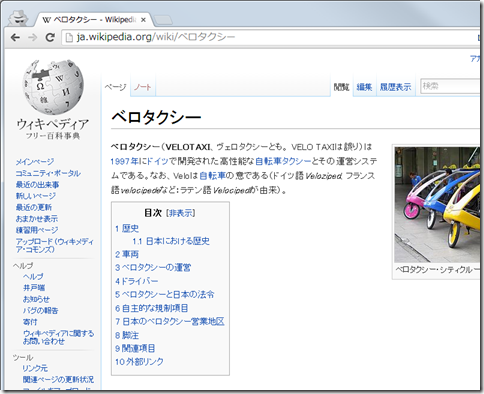The width and height of the screenshot is (484, 394).
Task: Open the お知らせ sidebar link
Action: (x=36, y=299)
